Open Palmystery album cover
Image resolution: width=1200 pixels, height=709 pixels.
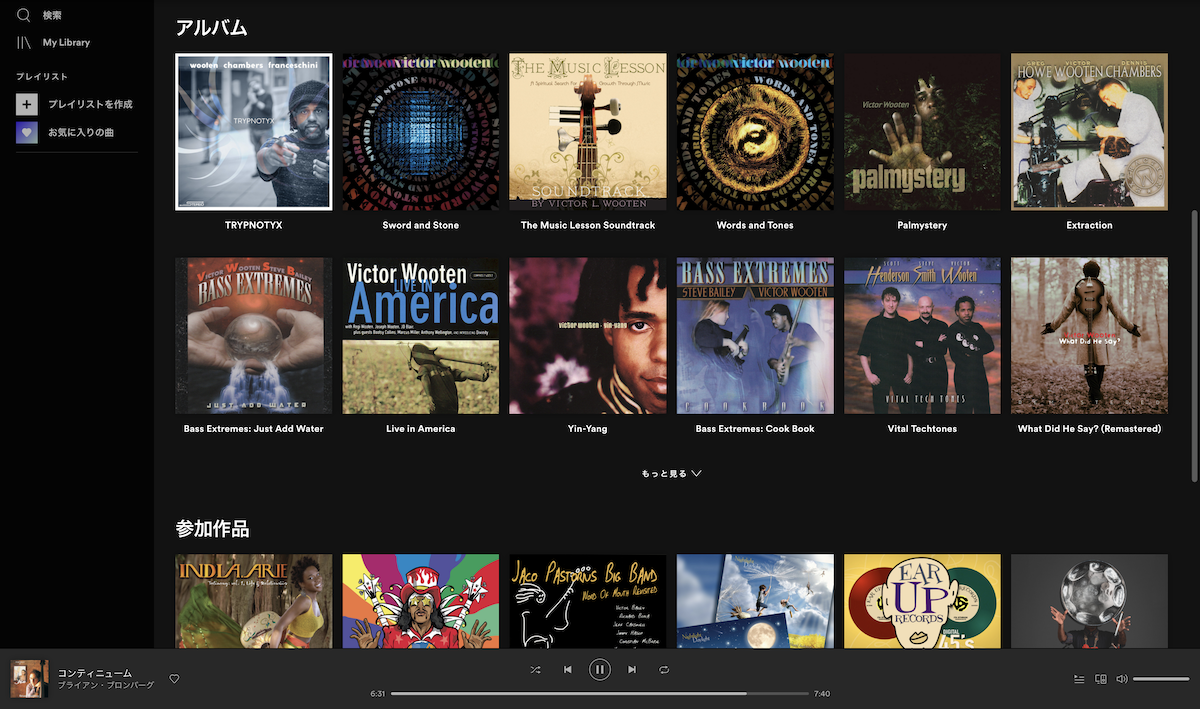922,132
